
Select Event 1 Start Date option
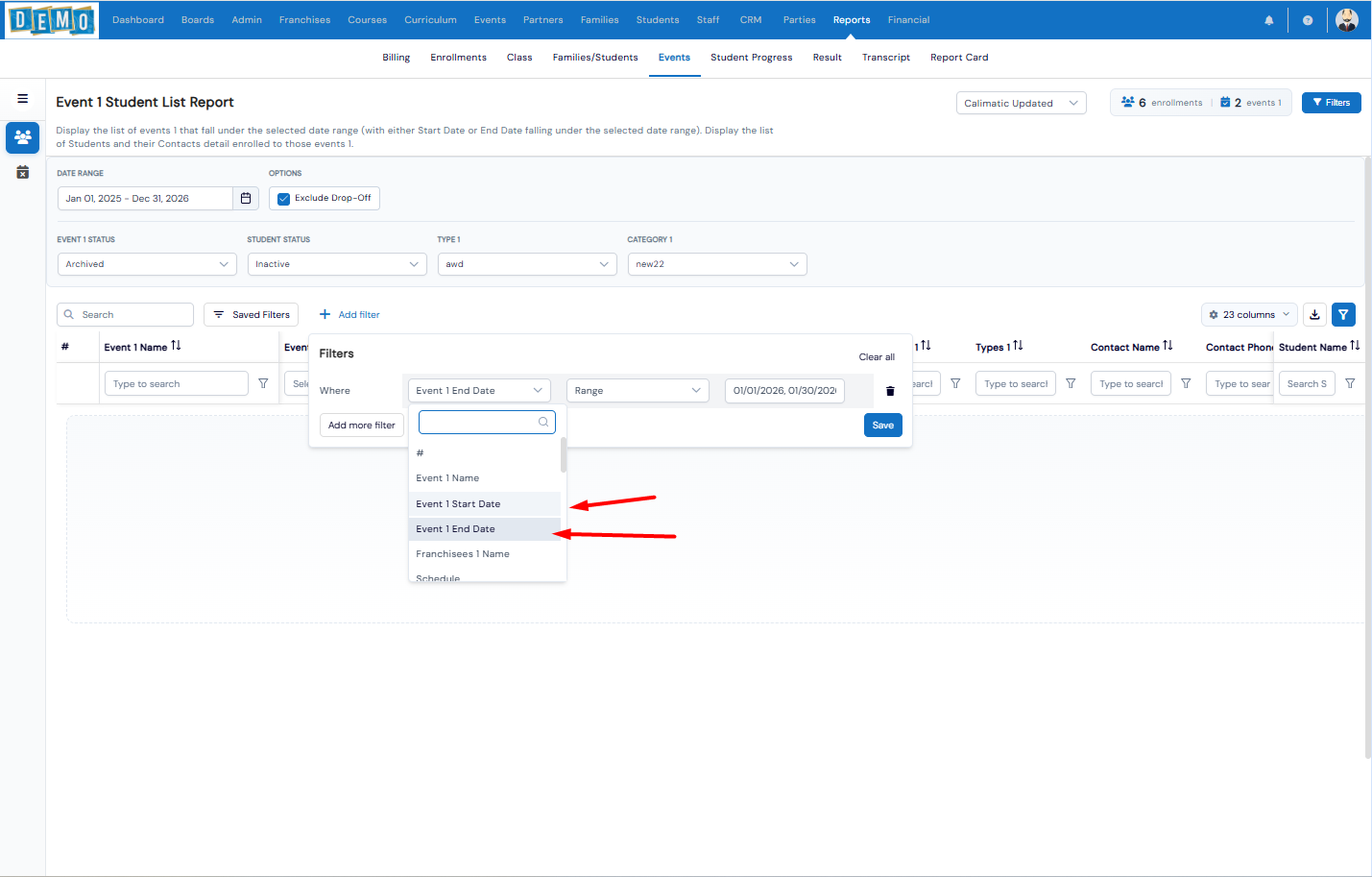click(x=458, y=504)
